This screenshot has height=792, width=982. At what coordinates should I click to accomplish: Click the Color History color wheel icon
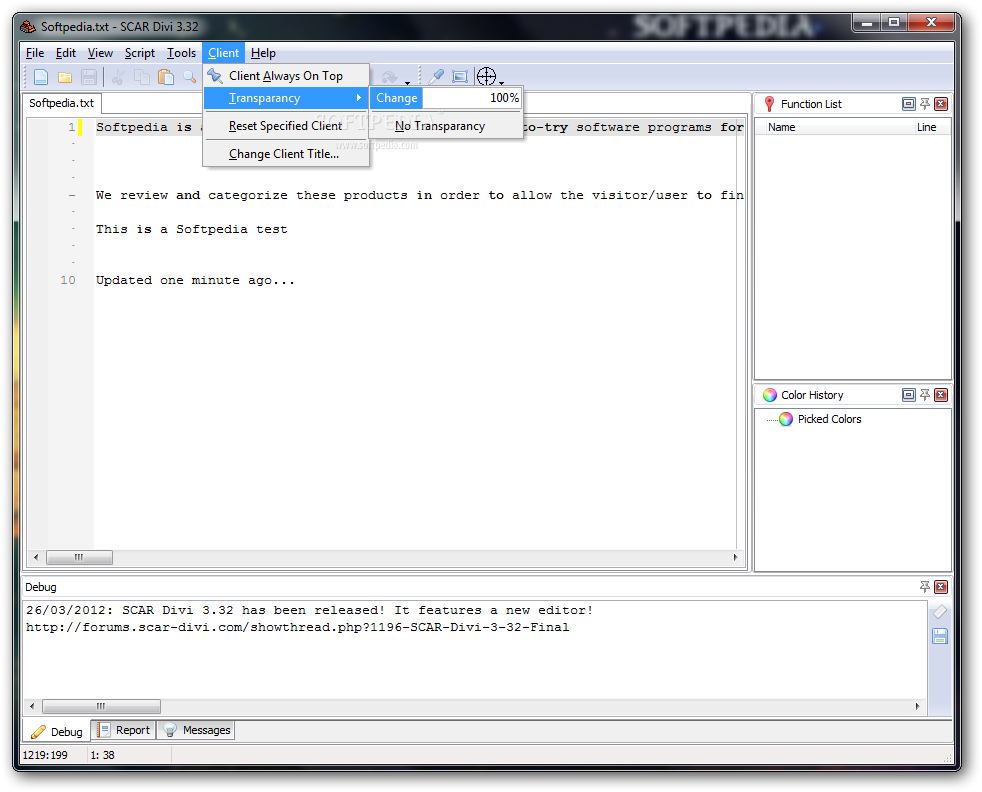click(x=770, y=395)
